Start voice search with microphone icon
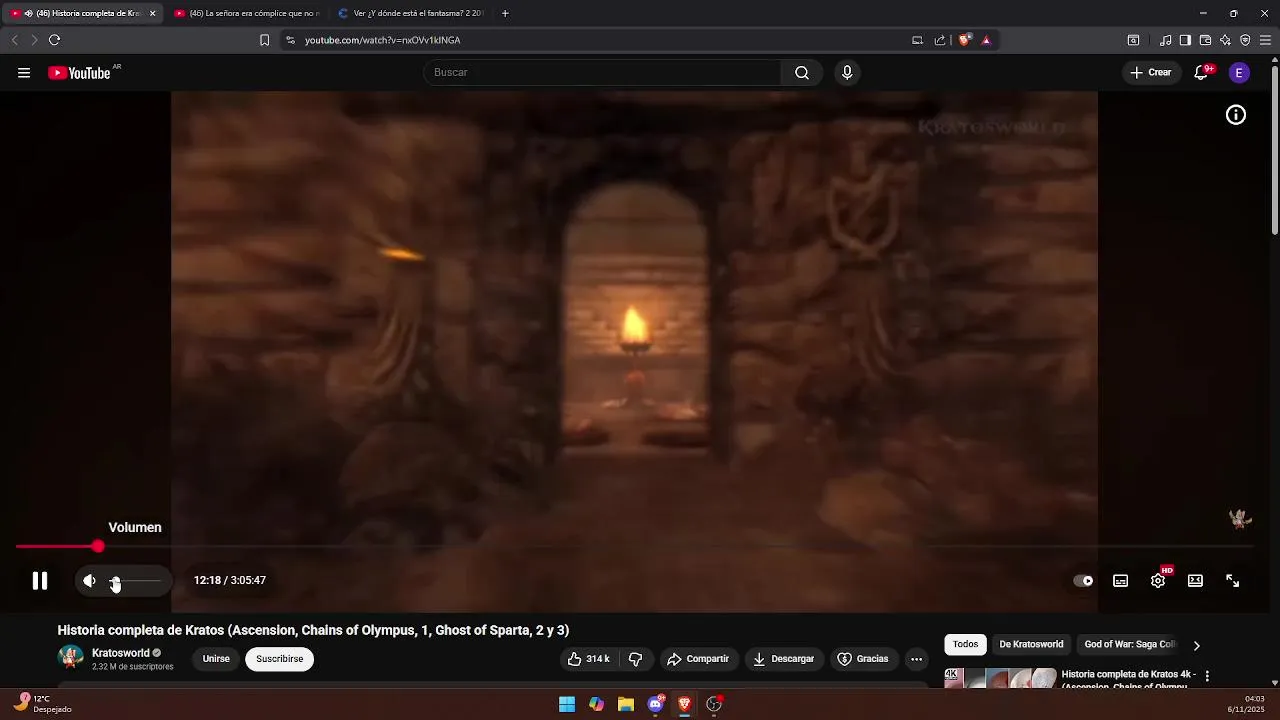 [847, 72]
